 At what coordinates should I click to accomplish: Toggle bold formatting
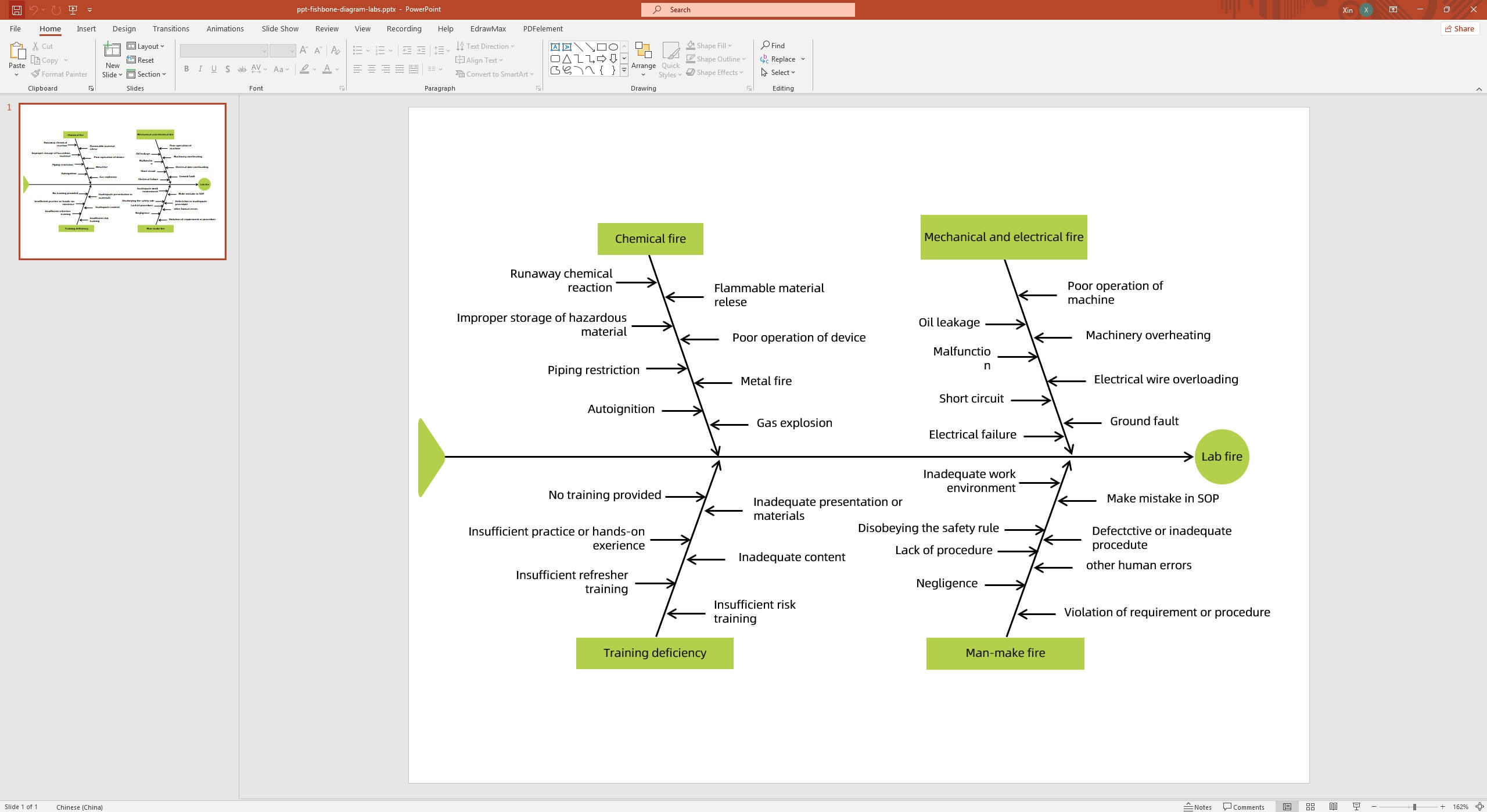(x=186, y=69)
